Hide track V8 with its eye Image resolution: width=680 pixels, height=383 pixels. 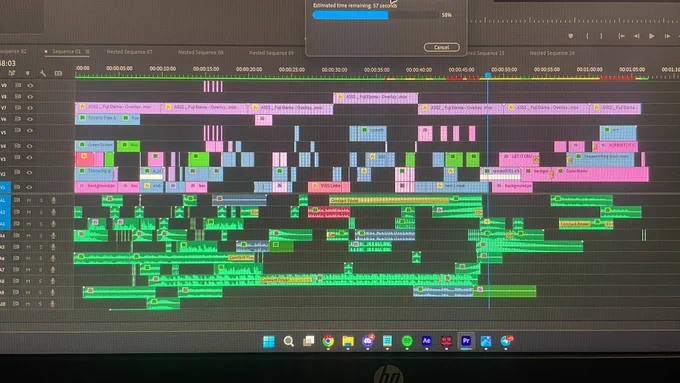[30, 97]
